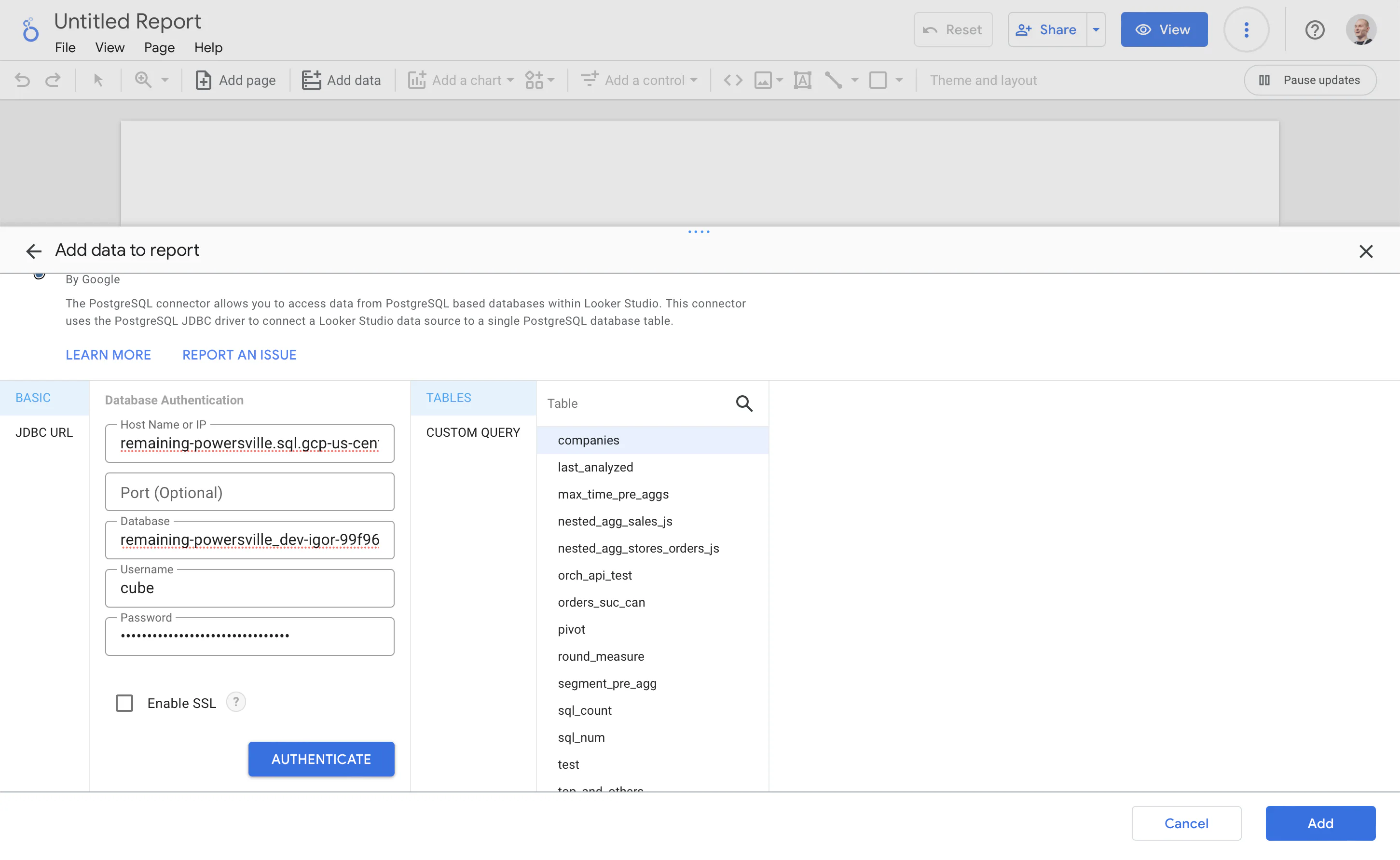Open the Add a control dropdown

point(639,80)
